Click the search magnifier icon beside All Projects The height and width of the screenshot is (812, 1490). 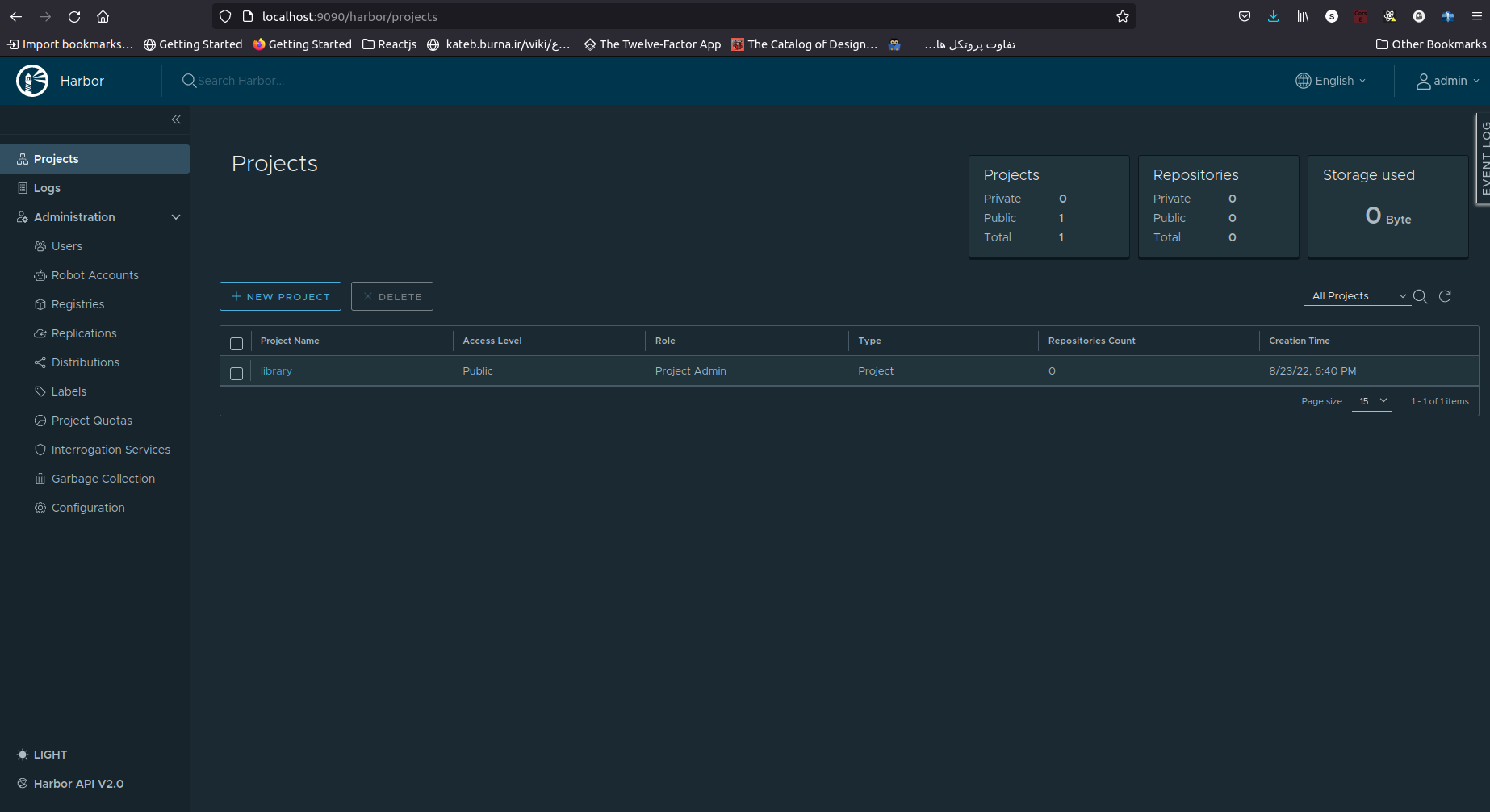[1420, 296]
